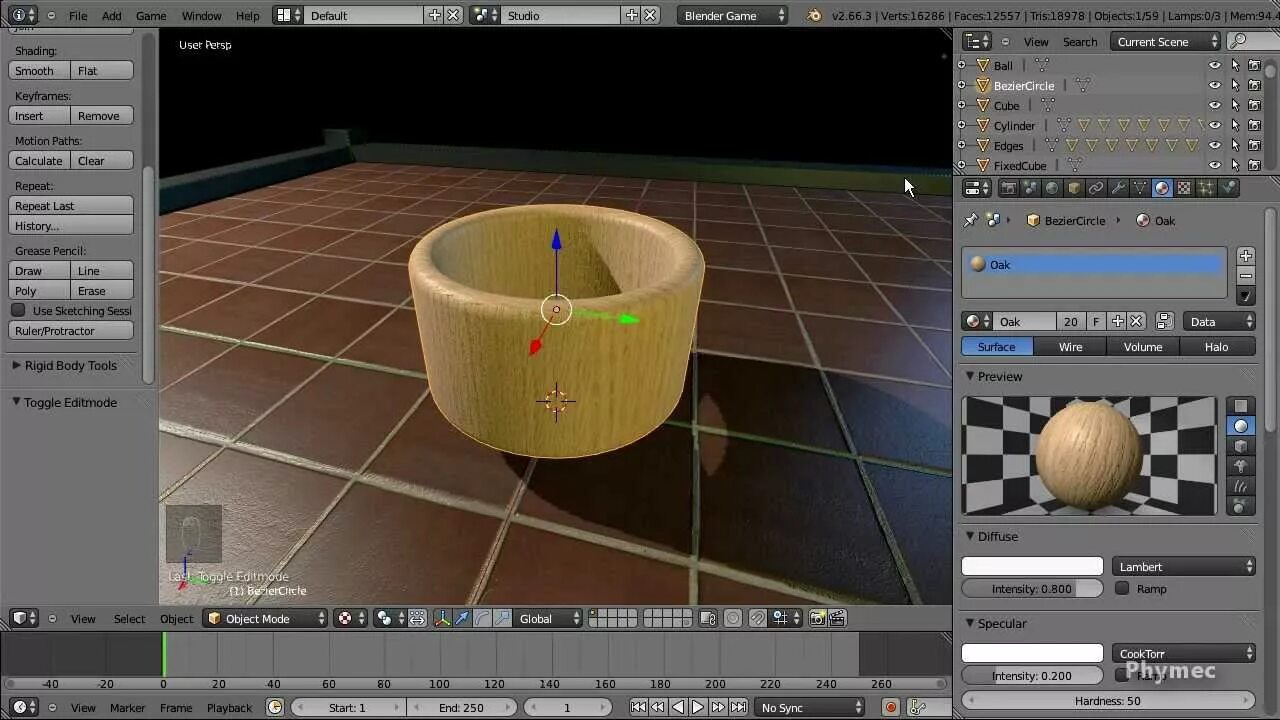The height and width of the screenshot is (720, 1280).
Task: Toggle FixedCube visibility eye icon
Action: pyautogui.click(x=1215, y=165)
